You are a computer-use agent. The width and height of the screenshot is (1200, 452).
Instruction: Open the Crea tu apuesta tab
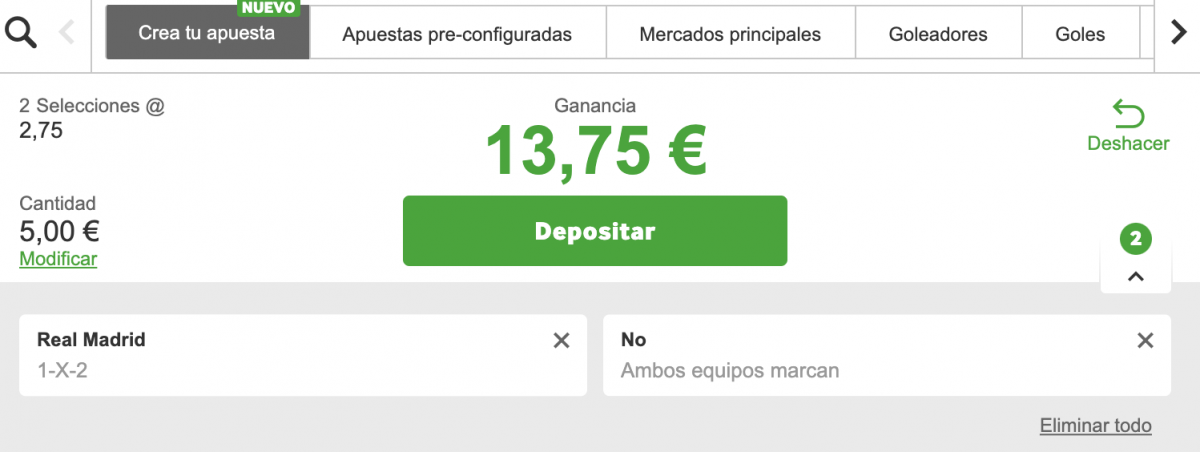point(207,33)
